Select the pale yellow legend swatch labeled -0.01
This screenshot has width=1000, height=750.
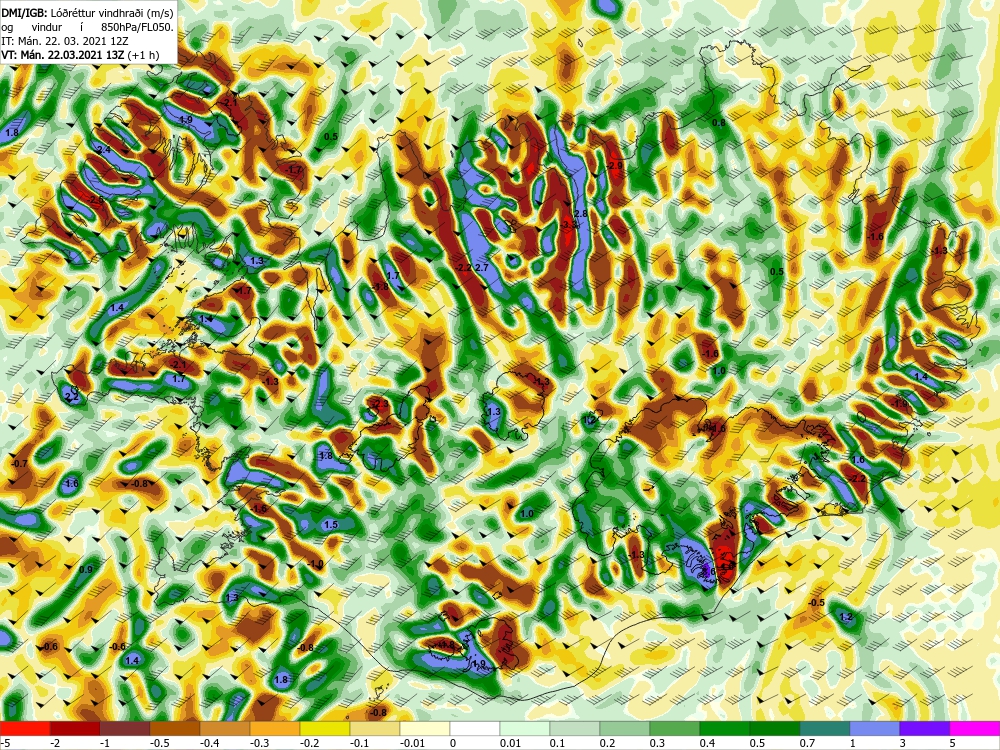[x=425, y=728]
